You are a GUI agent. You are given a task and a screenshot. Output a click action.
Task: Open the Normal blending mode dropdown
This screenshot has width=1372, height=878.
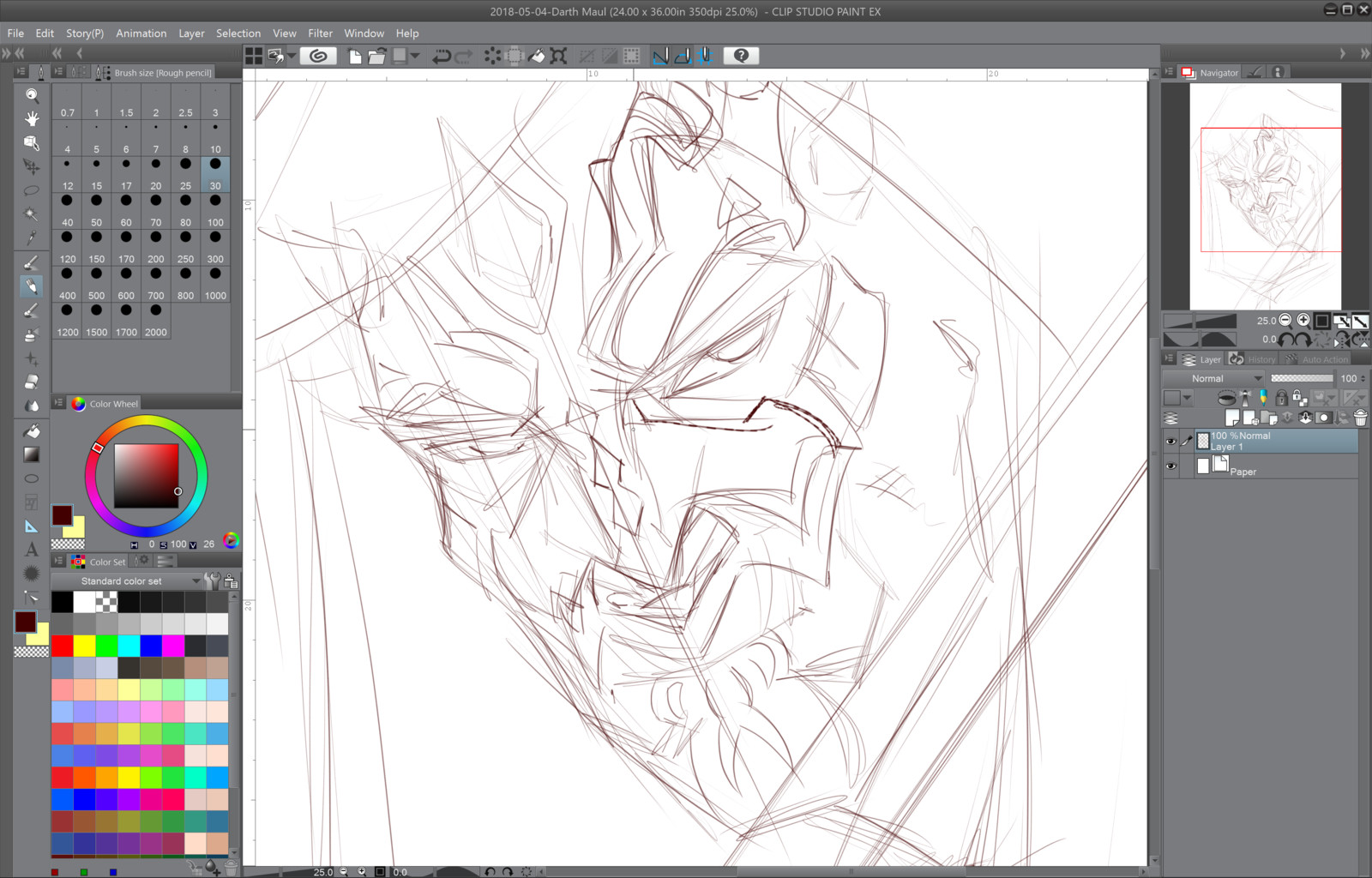[x=1213, y=378]
